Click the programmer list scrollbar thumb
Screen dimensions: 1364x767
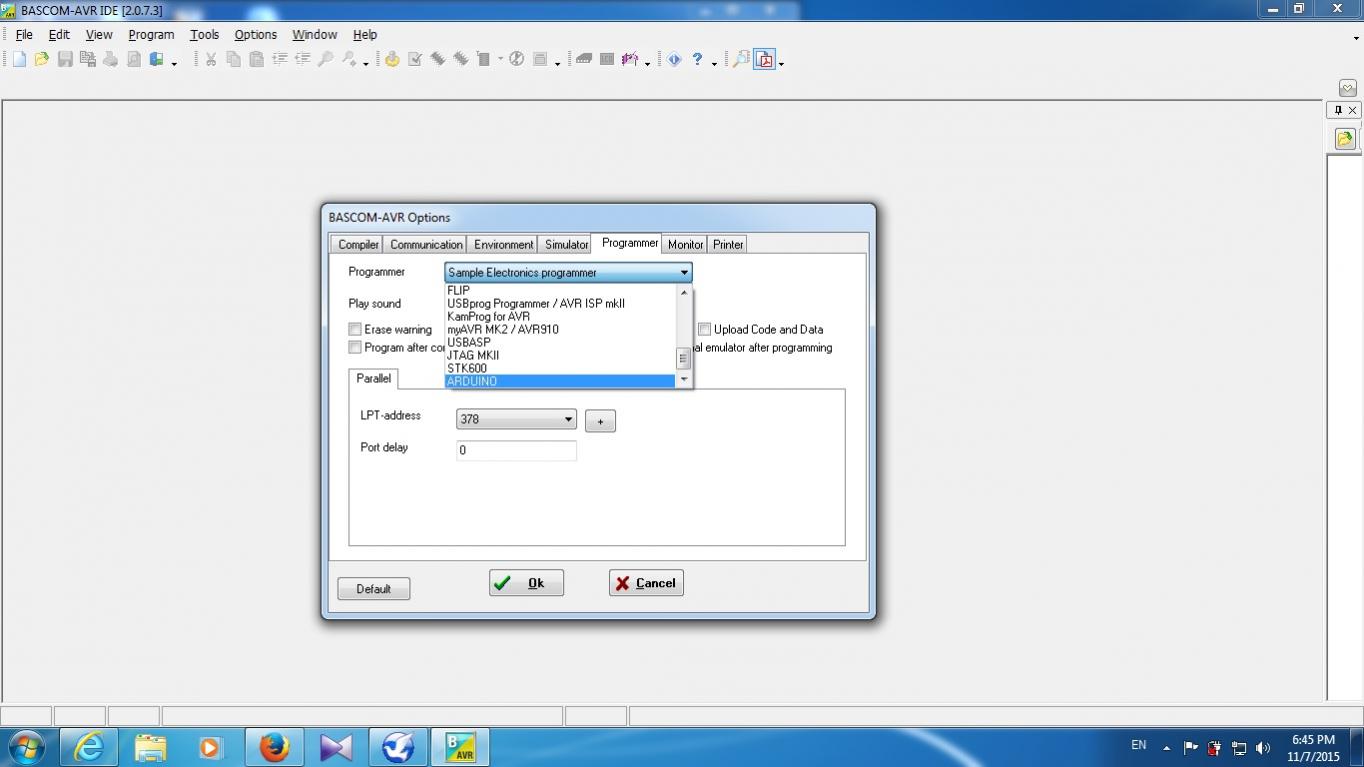pos(684,358)
